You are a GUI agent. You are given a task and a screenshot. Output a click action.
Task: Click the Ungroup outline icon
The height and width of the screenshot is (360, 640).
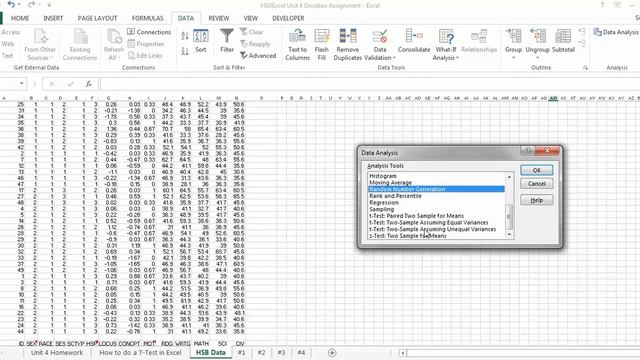click(x=538, y=36)
